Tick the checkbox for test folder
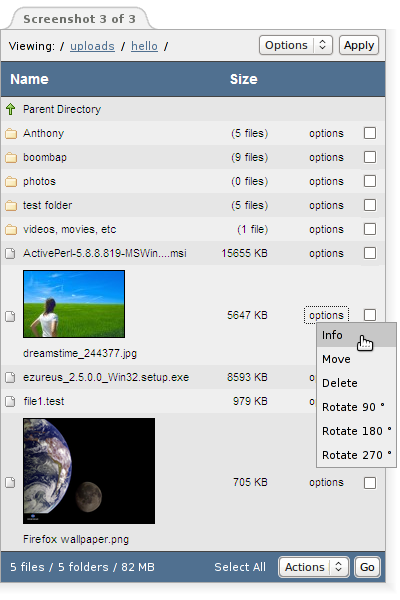Image resolution: width=400 pixels, height=600 pixels. coord(370,205)
